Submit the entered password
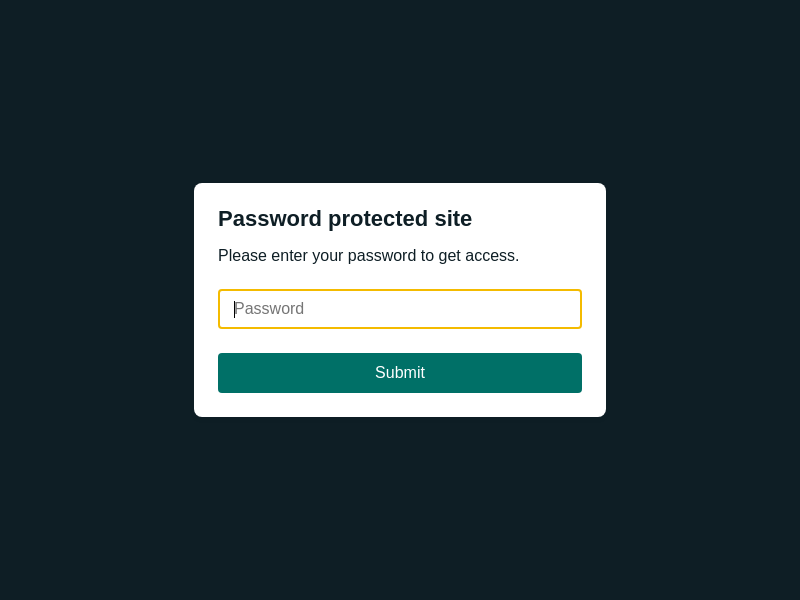This screenshot has height=600, width=800. click(x=400, y=373)
